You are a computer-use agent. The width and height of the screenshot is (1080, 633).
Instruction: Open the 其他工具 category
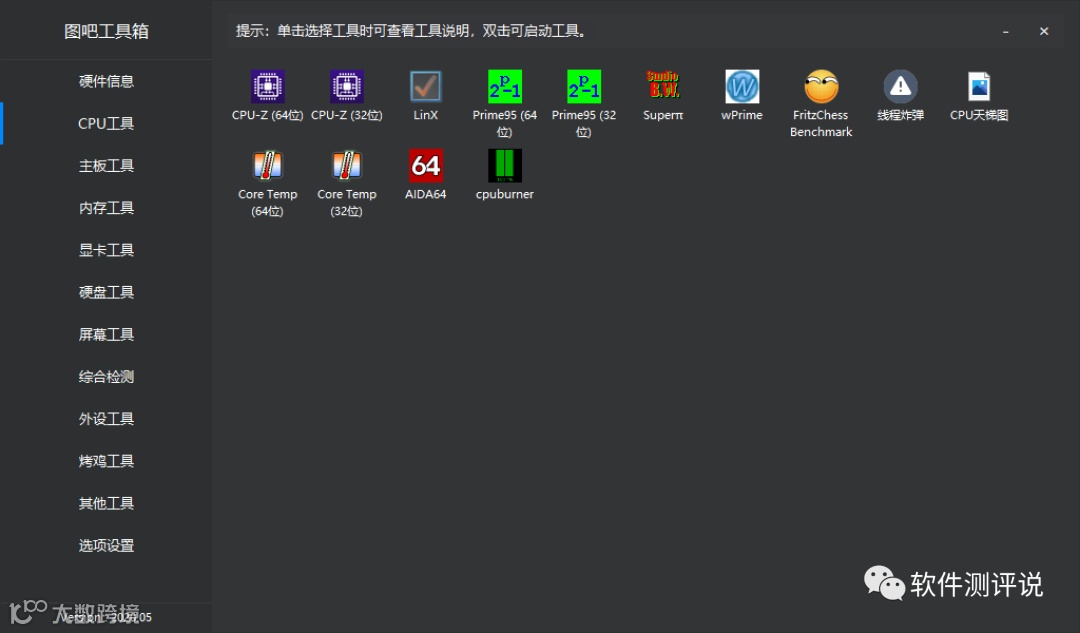(x=106, y=504)
